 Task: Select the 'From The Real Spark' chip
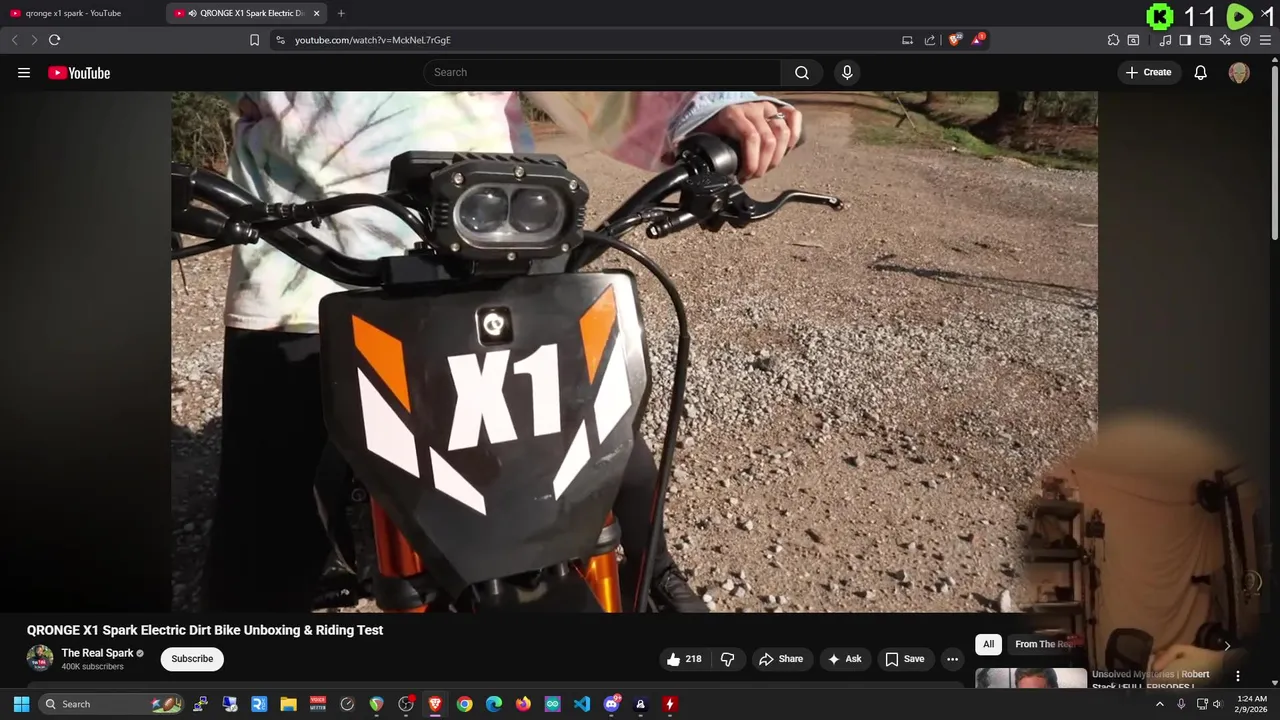coord(1044,644)
